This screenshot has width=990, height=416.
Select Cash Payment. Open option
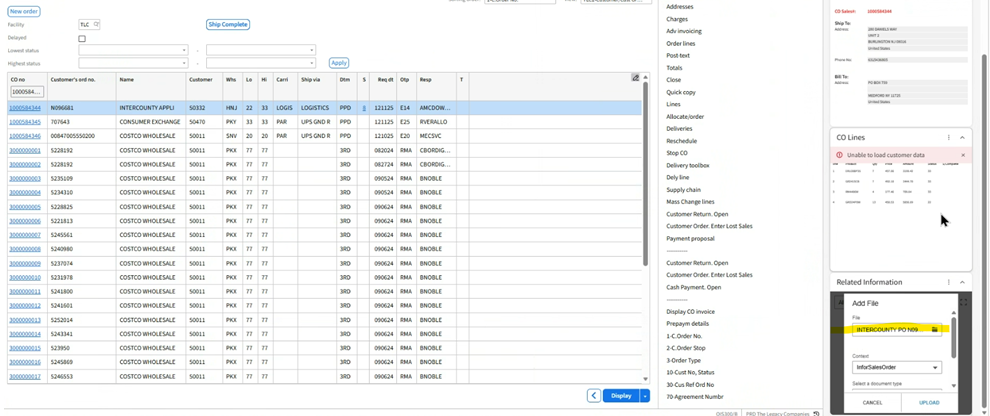[693, 287]
